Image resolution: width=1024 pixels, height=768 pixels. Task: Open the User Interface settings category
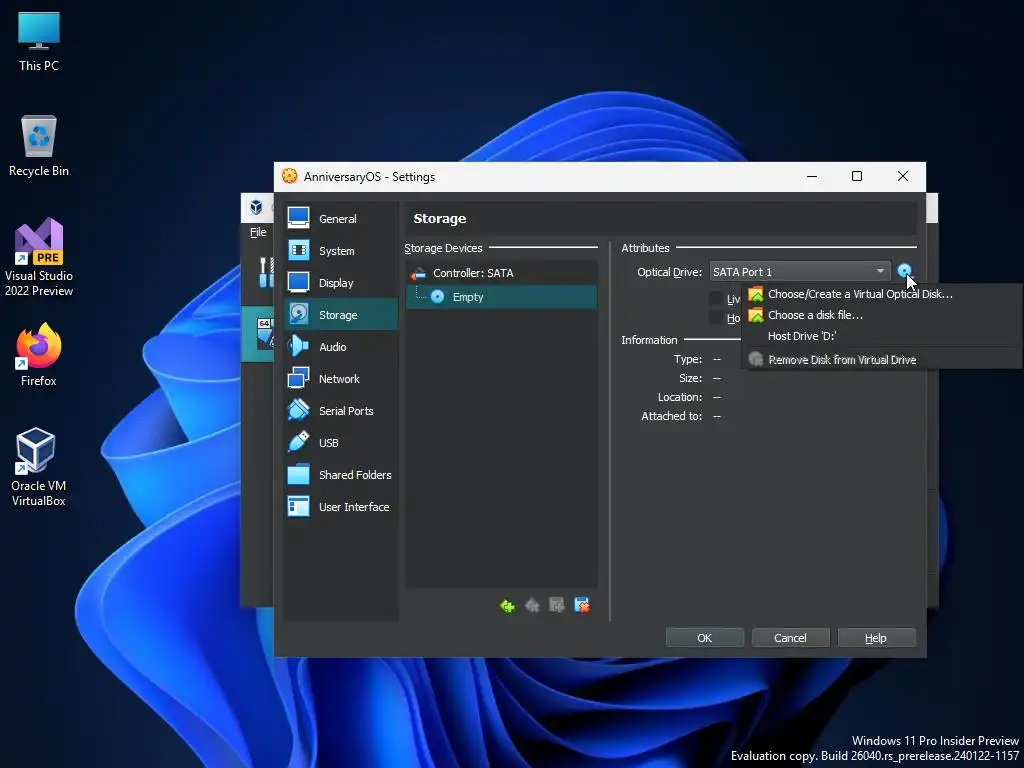point(341,507)
